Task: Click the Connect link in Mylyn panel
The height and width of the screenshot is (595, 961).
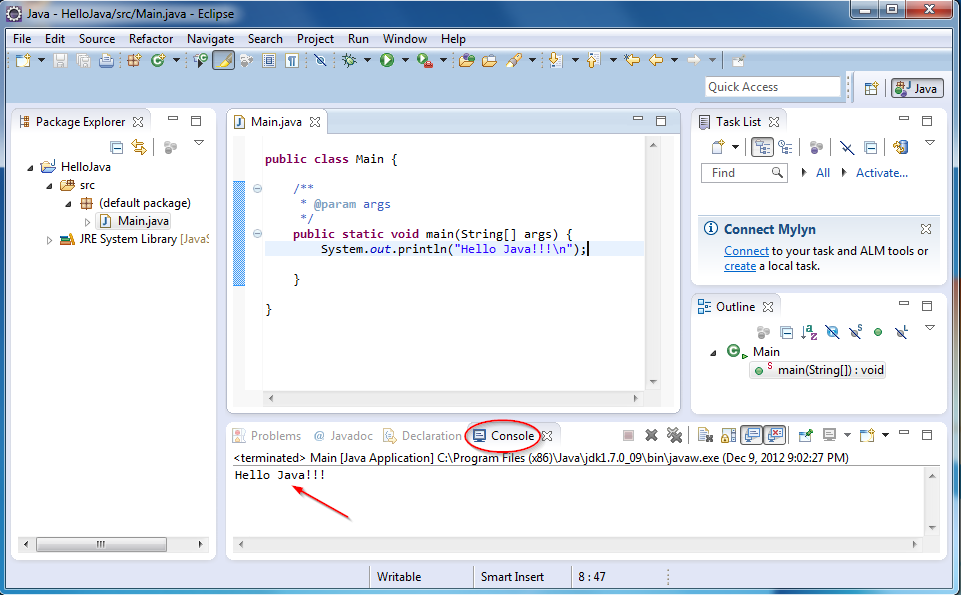Action: pos(746,251)
